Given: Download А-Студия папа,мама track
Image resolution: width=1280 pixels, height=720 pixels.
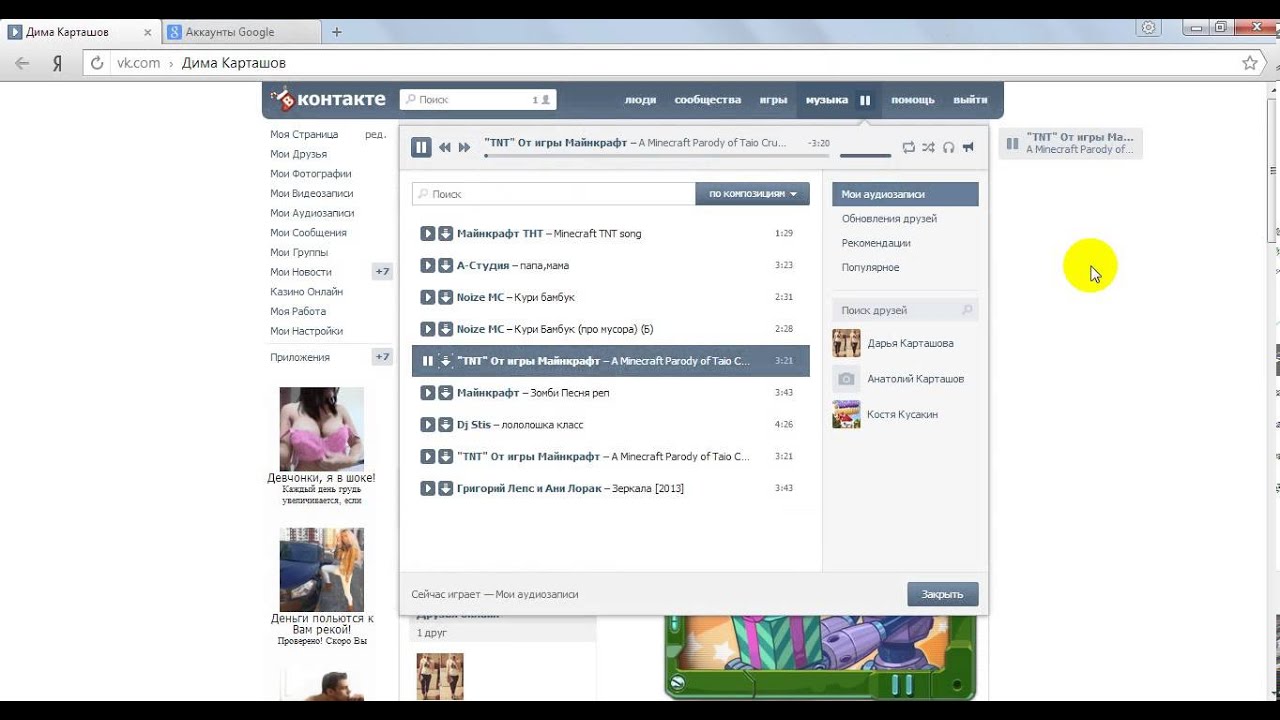Looking at the screenshot, I should (x=446, y=265).
